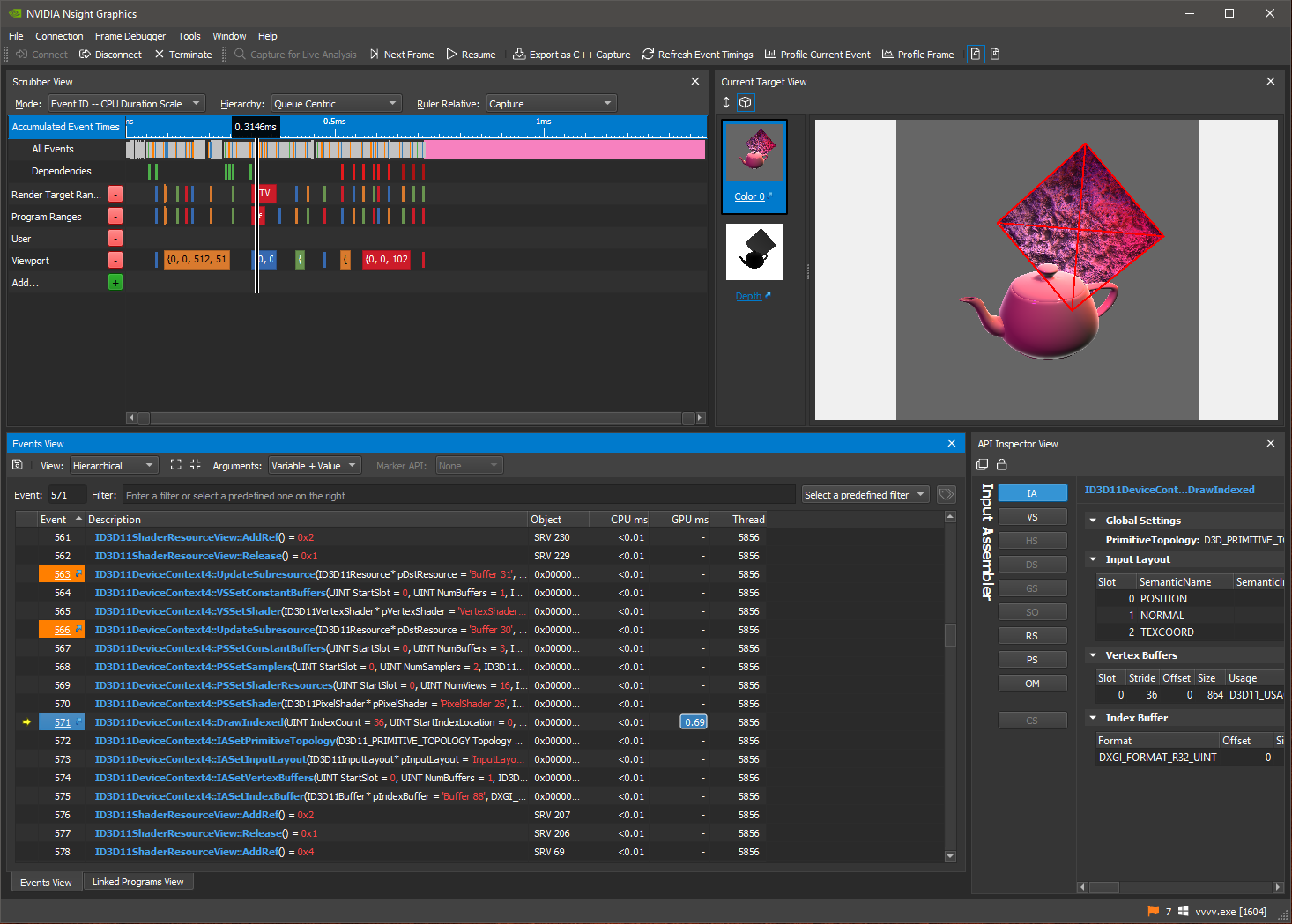Screen dimensions: 1292x924
Task: Click the Filter text field in Events View
Action: coord(458,495)
